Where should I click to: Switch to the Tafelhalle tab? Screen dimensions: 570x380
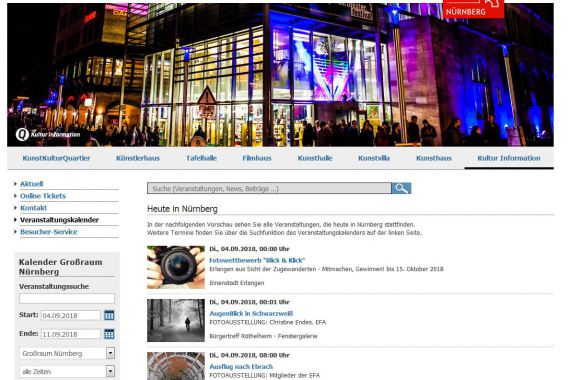201,158
